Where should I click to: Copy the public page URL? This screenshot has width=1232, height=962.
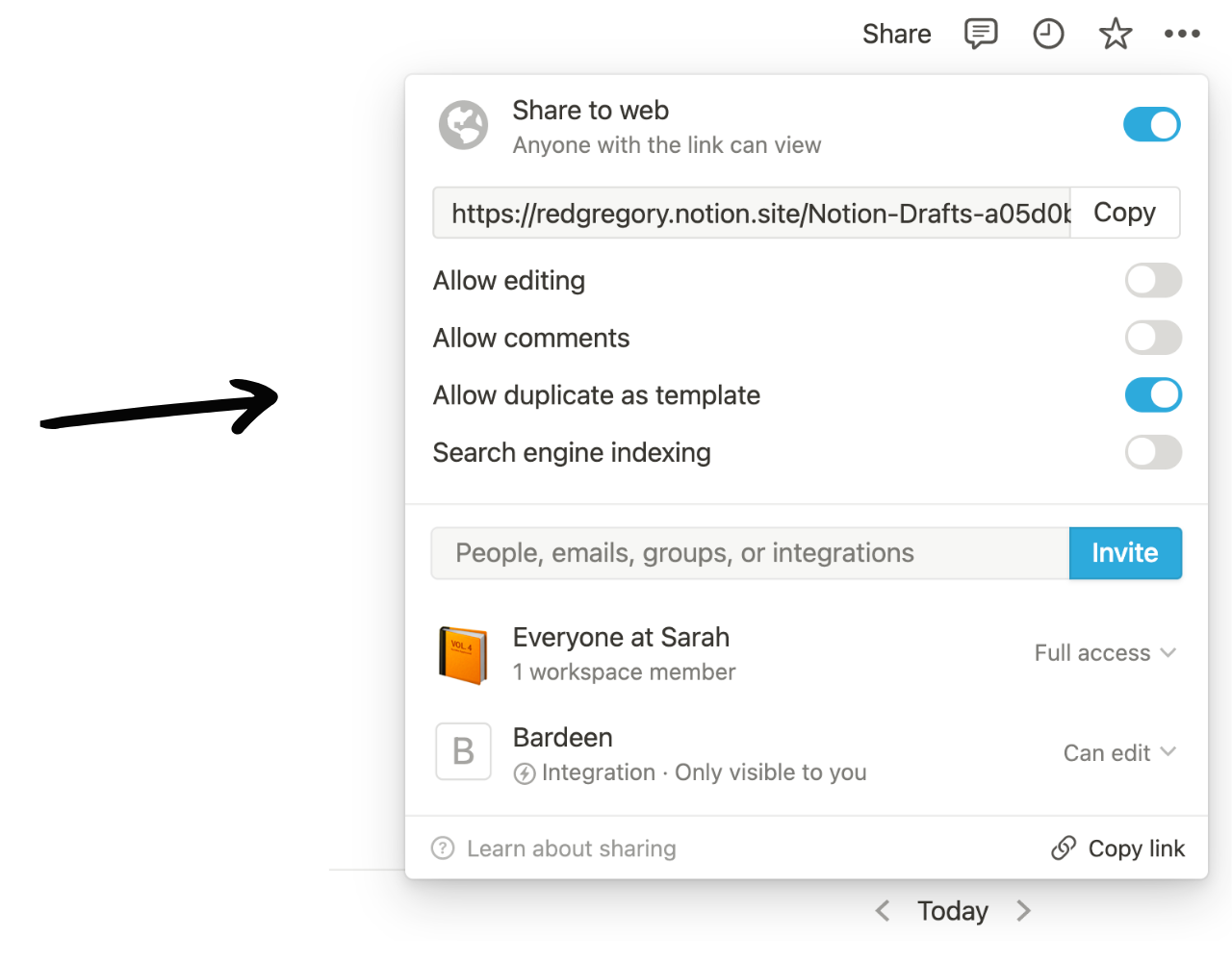pos(1124,213)
